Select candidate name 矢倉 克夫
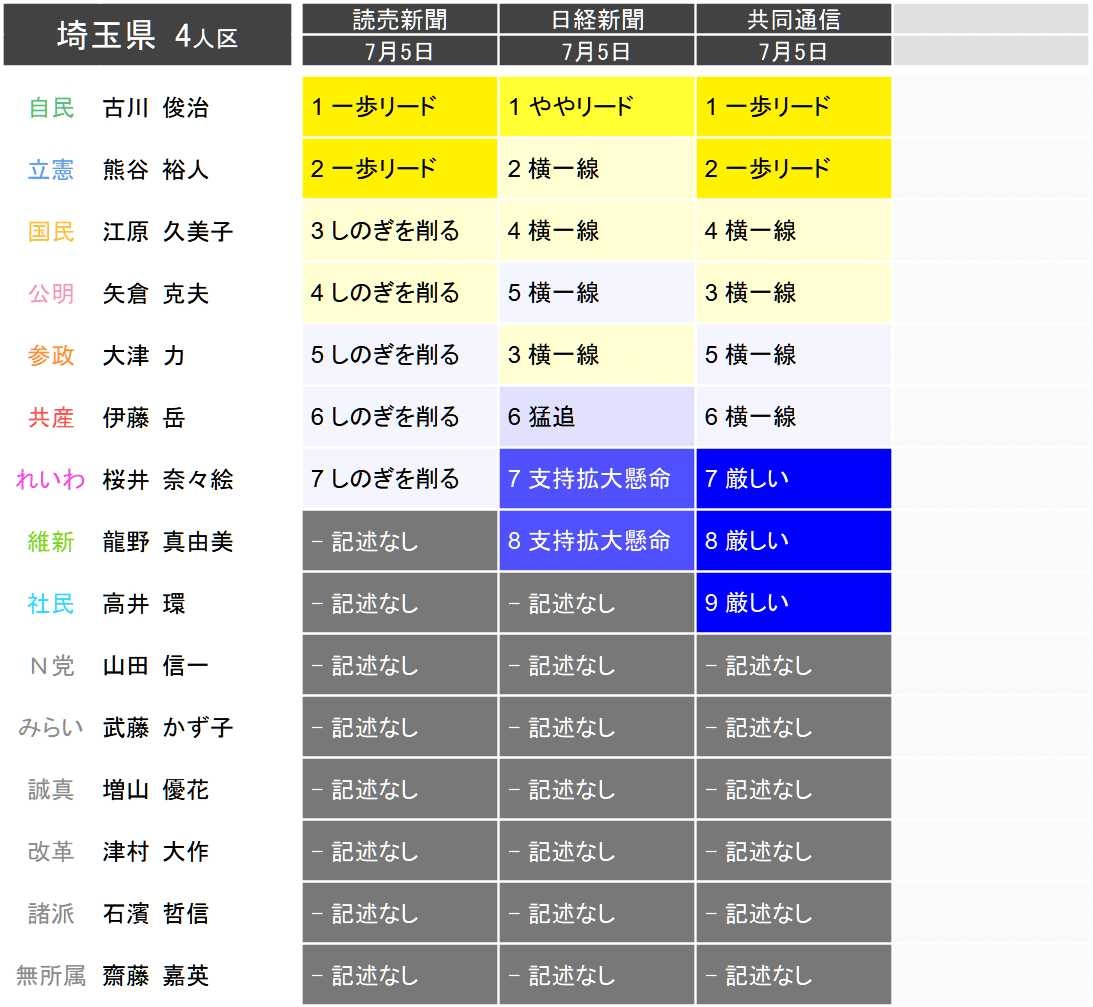This screenshot has width=1093, height=1007. coord(156,294)
